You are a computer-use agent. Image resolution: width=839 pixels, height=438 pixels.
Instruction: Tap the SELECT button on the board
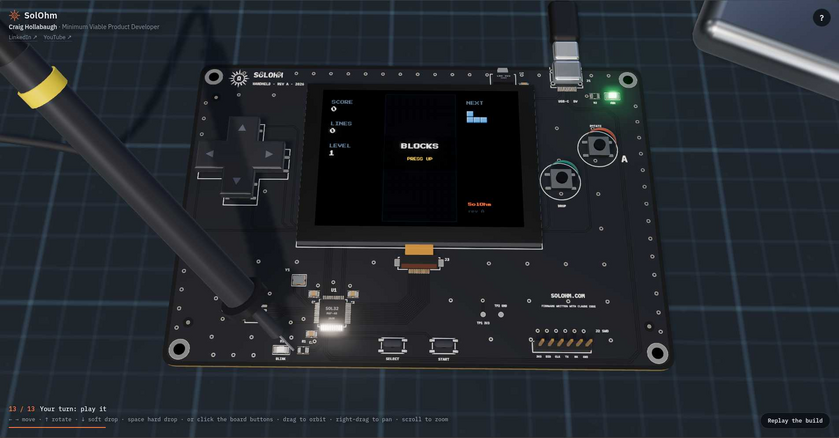coord(393,346)
